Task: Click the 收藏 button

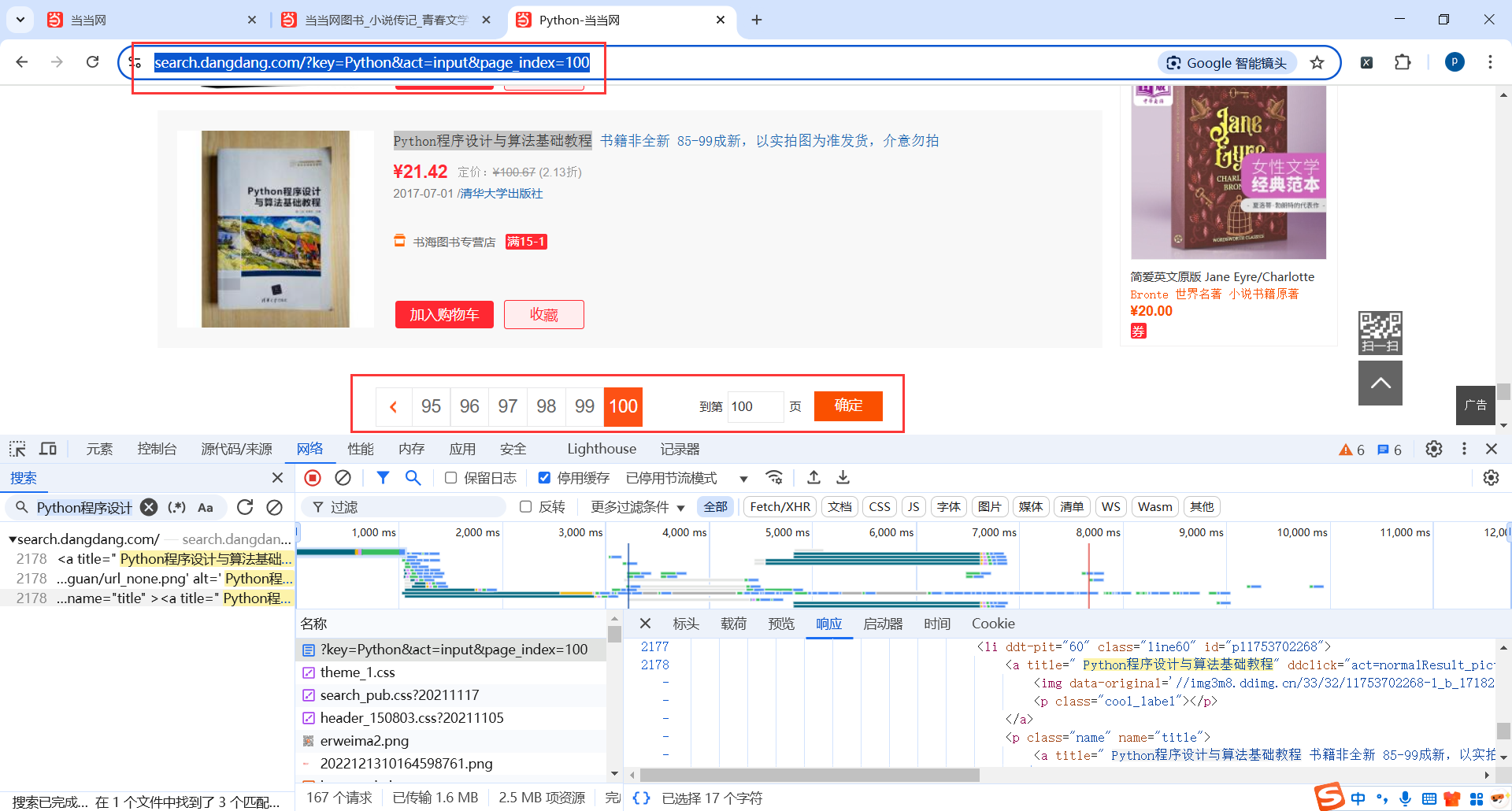Action: 544,314
